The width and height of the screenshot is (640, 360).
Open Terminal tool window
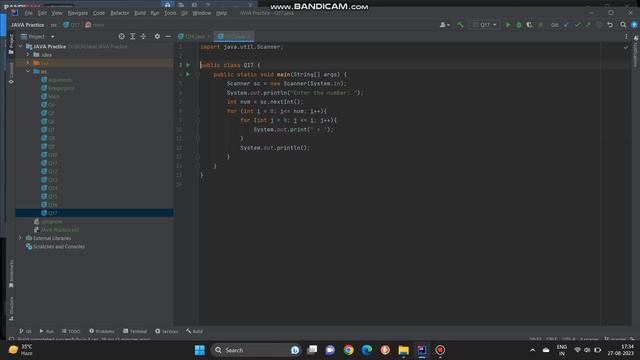click(x=135, y=331)
